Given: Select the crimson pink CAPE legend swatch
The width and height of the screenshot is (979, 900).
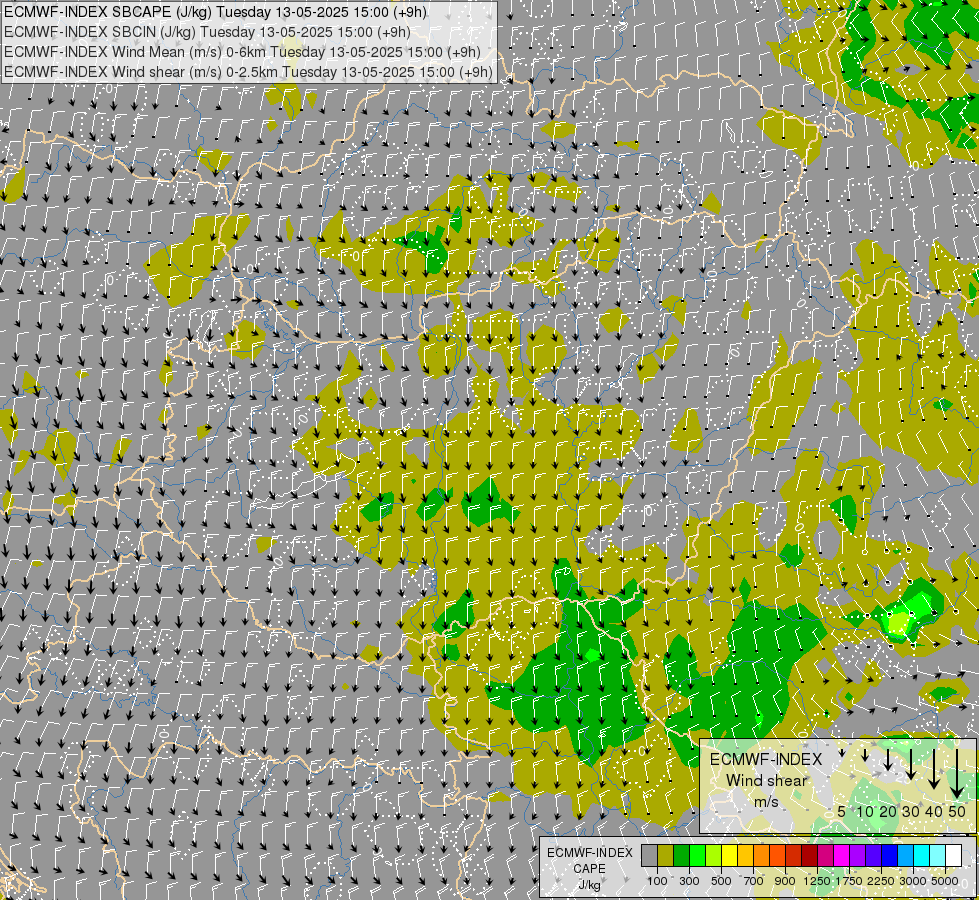Looking at the screenshot, I should click(826, 856).
